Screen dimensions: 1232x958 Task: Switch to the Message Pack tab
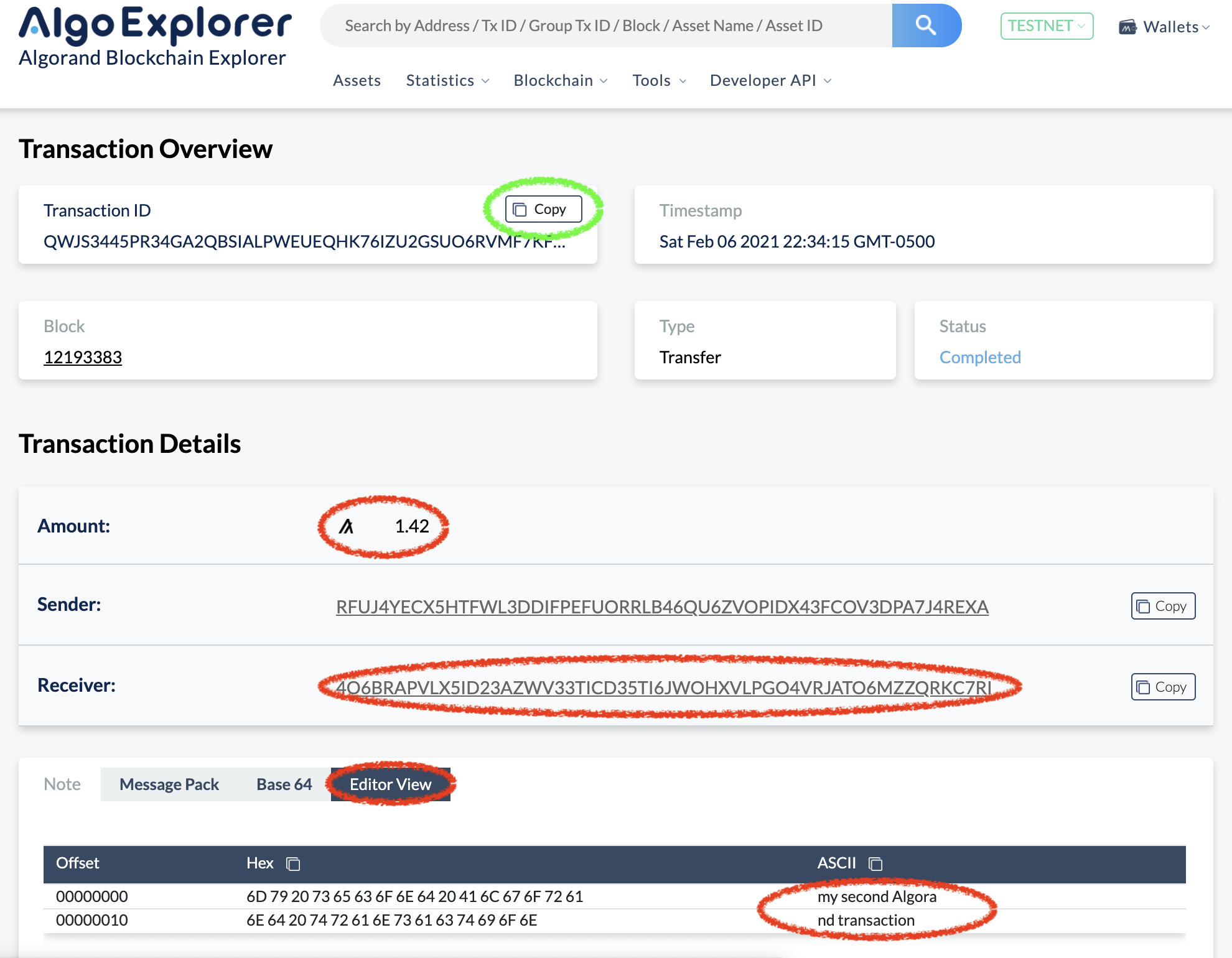click(169, 784)
